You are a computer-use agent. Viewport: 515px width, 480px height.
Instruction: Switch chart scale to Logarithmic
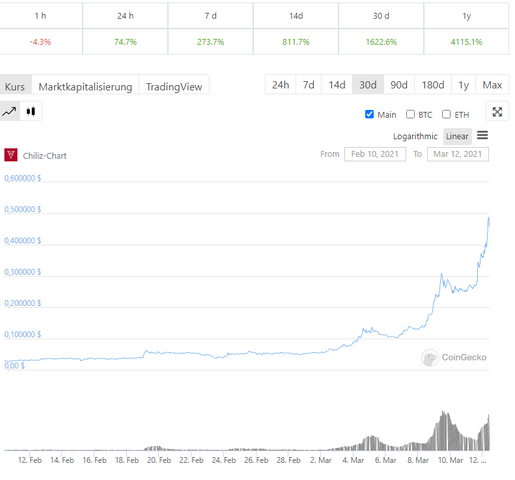[x=415, y=136]
